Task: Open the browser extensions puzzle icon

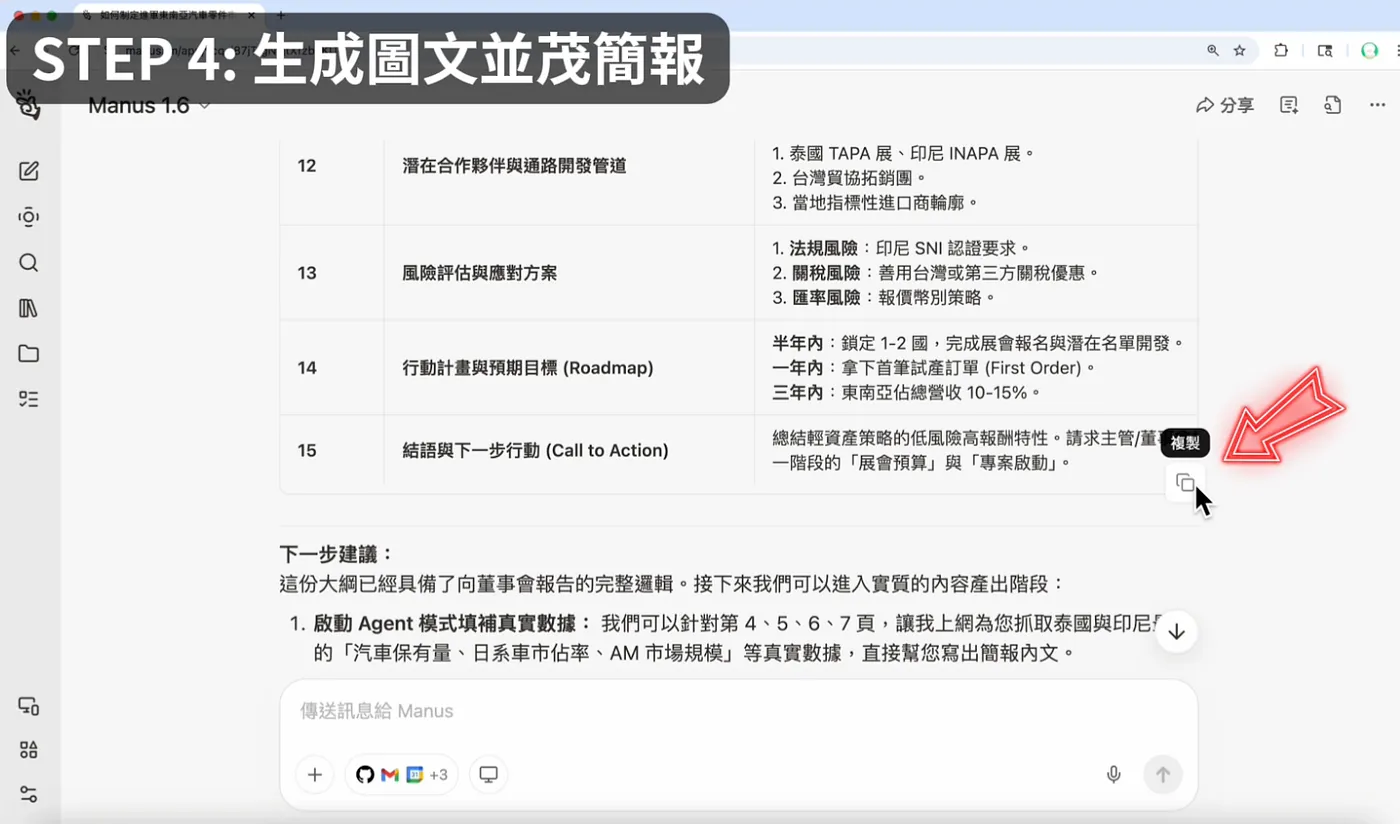Action: point(1281,50)
